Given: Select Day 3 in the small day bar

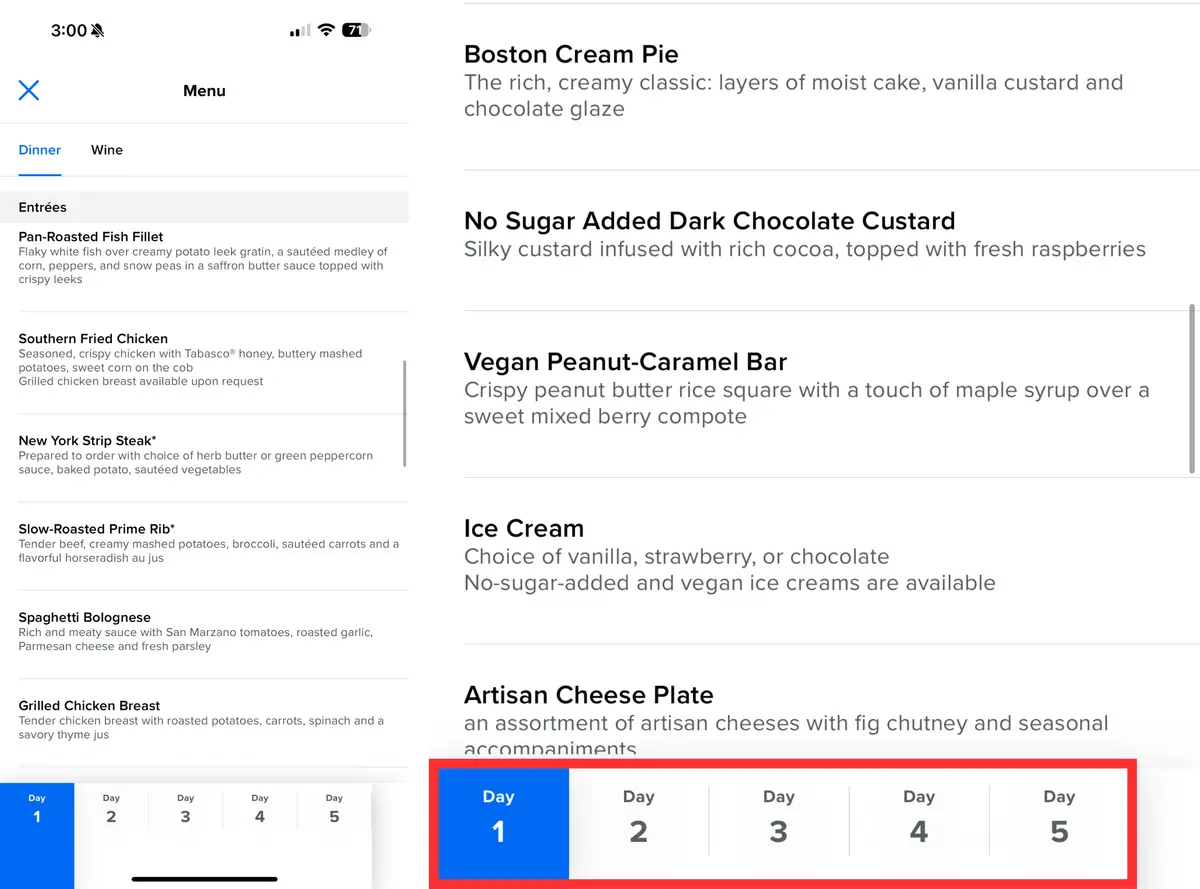Looking at the screenshot, I should click(186, 810).
